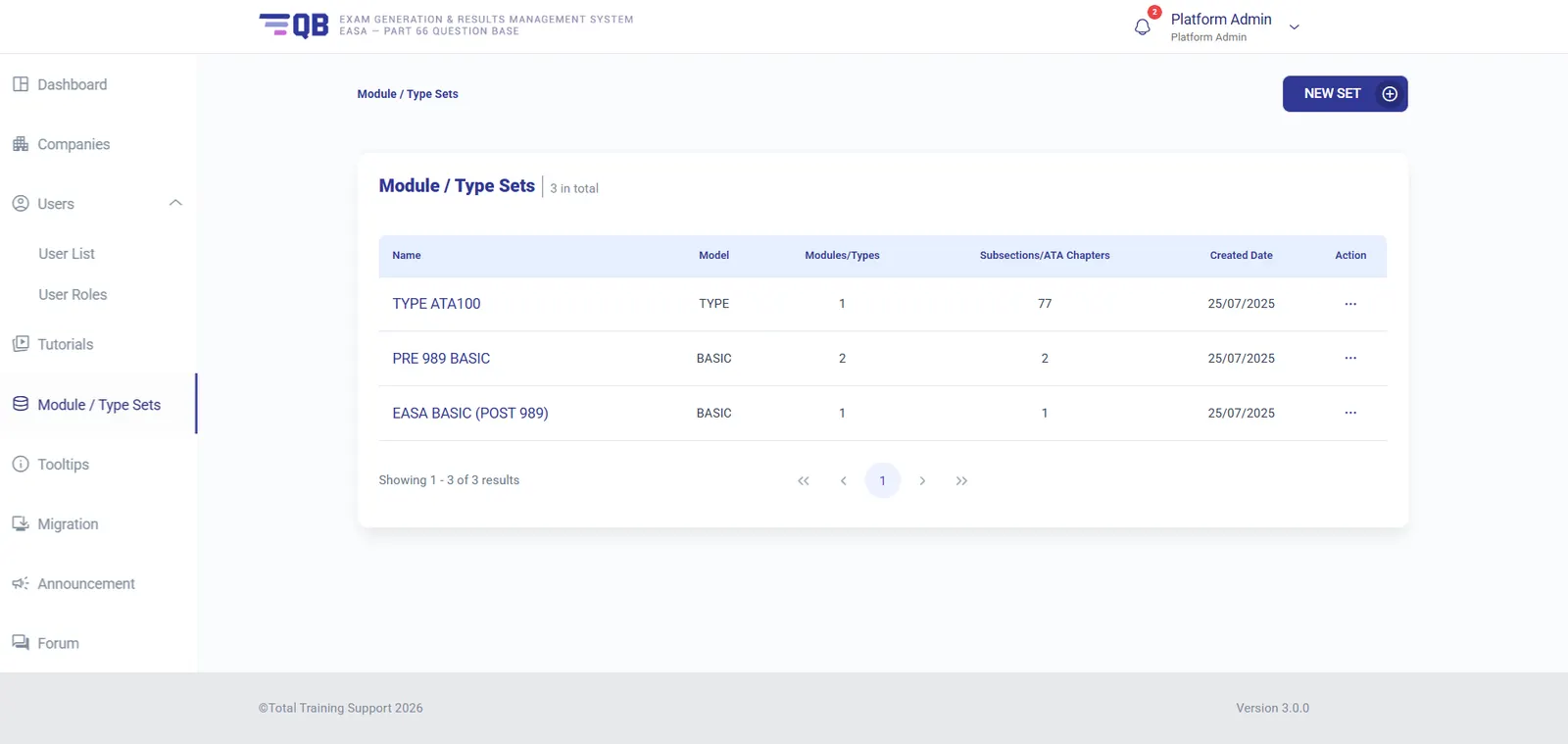1568x744 pixels.
Task: Create a set with NEW SET button
Action: (1345, 94)
